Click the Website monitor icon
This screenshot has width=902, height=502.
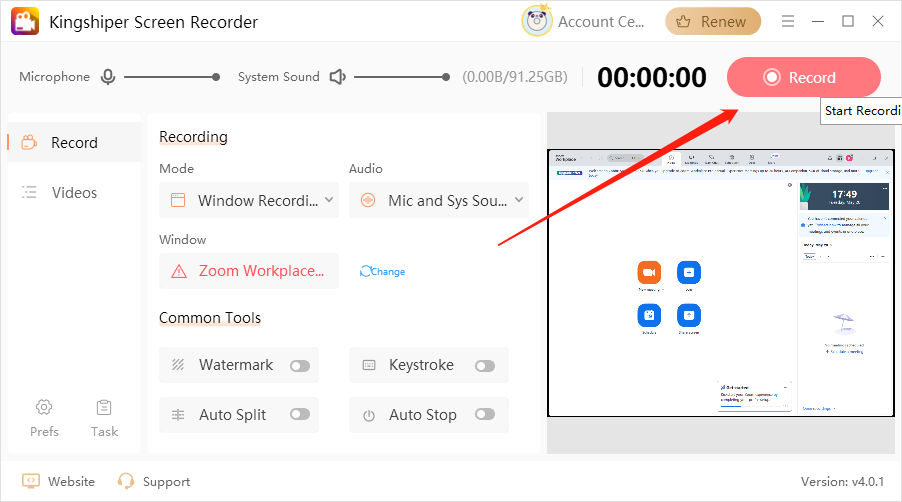pos(30,481)
